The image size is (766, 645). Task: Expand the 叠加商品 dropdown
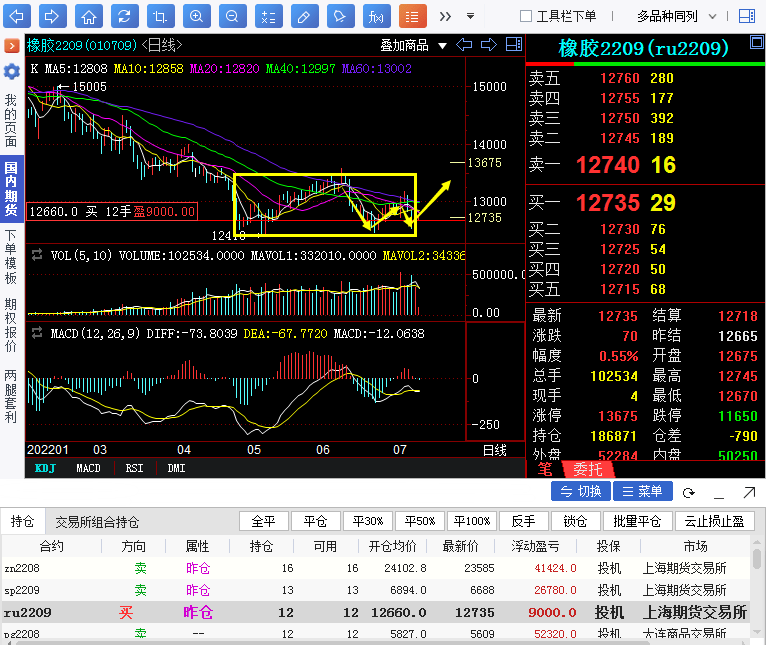pos(411,45)
